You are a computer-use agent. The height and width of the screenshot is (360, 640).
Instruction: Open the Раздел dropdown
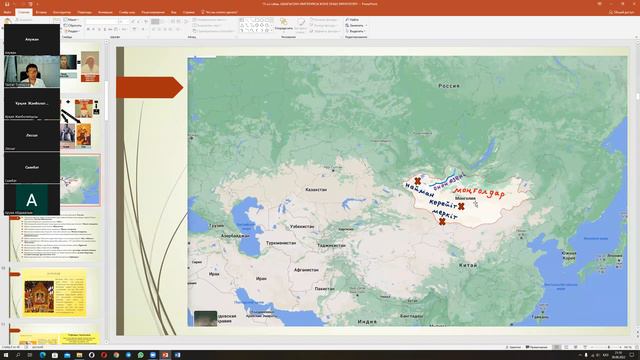72,31
